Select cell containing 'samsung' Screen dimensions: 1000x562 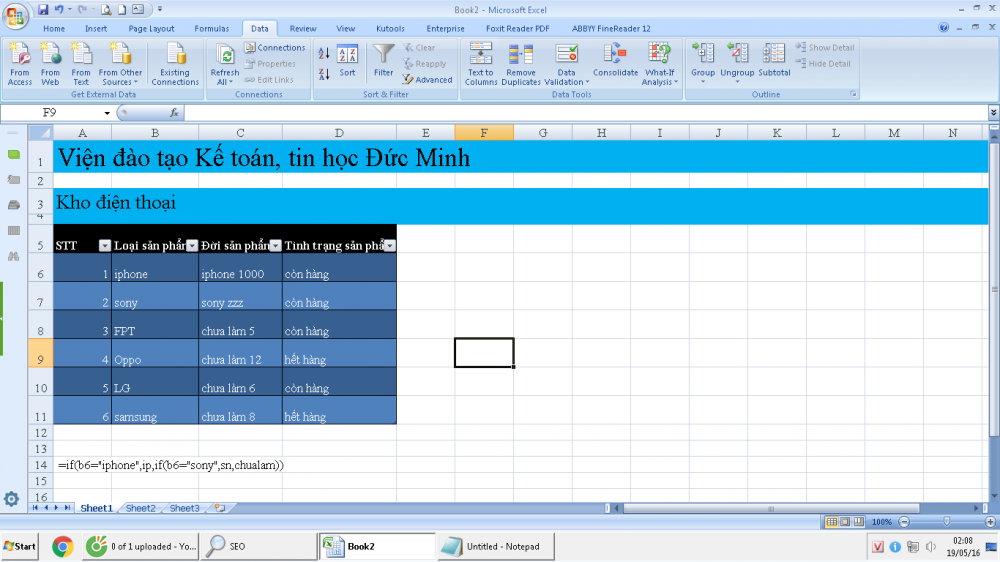click(x=155, y=410)
